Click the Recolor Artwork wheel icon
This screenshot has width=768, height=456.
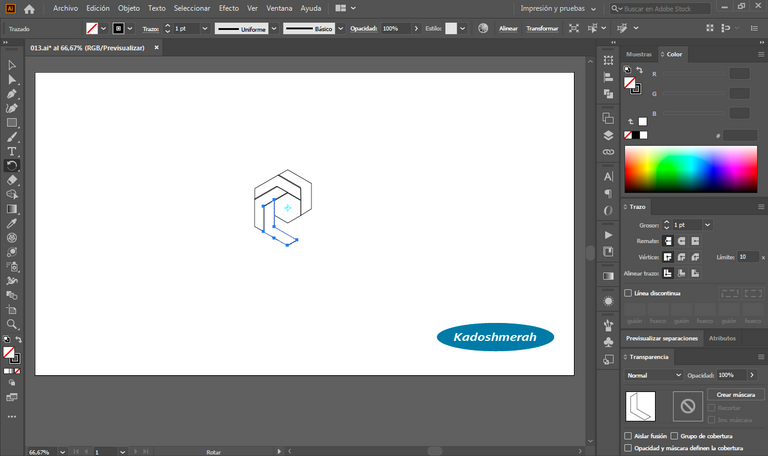(x=483, y=28)
